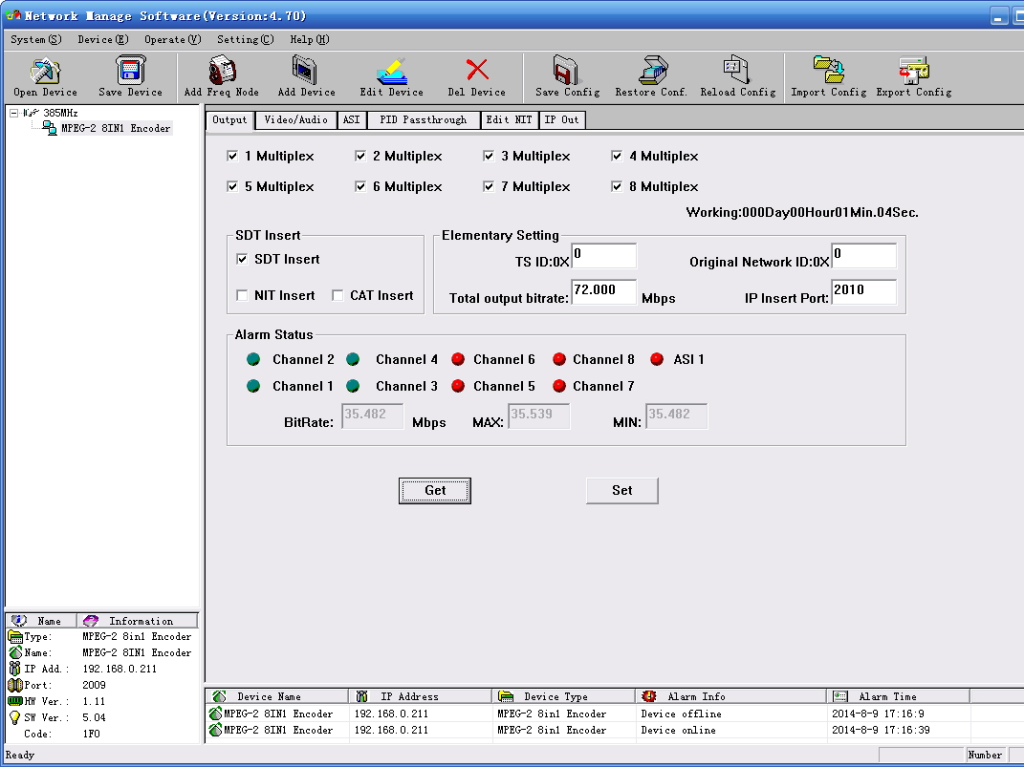
Task: Click the Channel 8 red alarm indicator
Action: [559, 359]
